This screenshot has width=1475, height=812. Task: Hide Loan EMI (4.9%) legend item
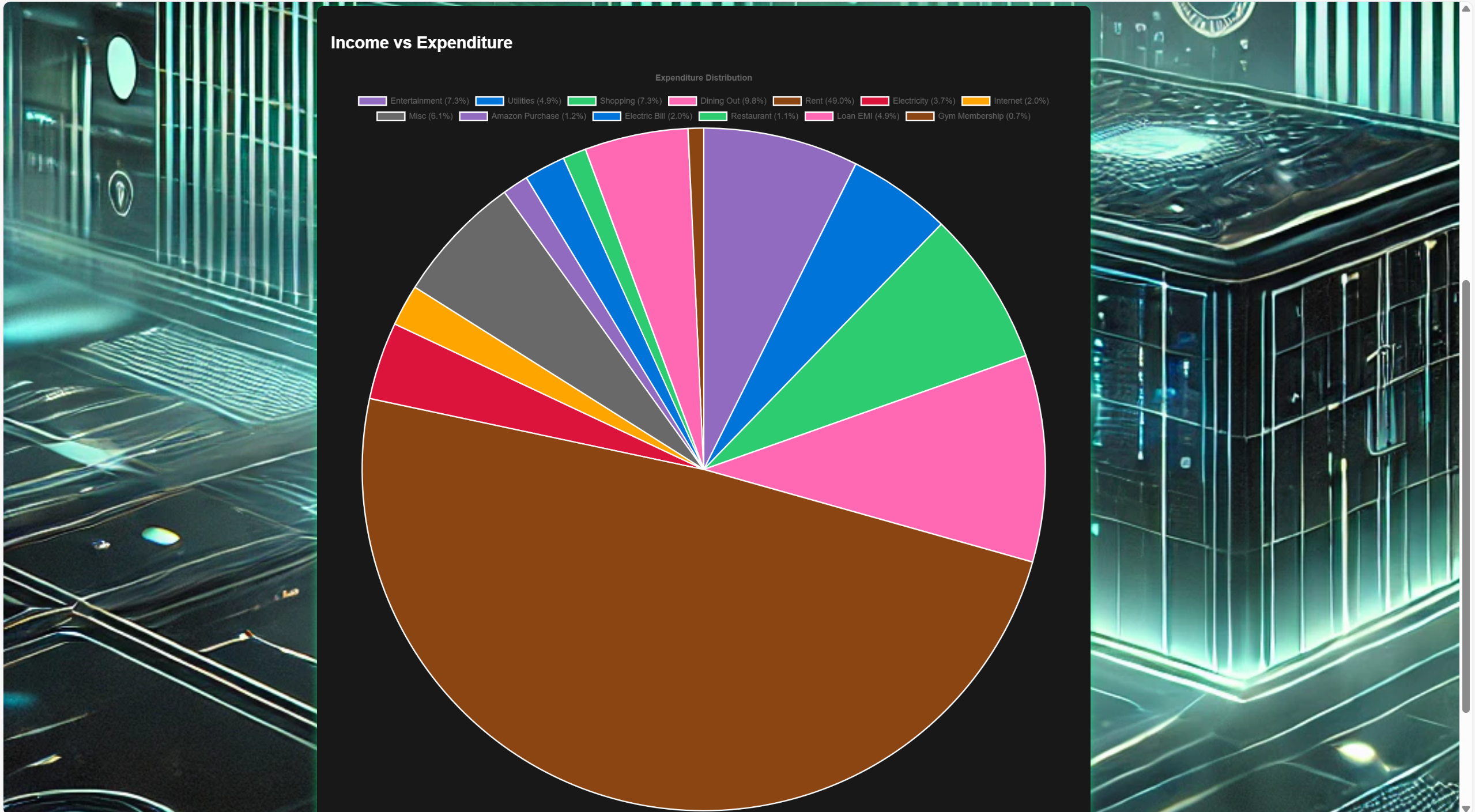tap(867, 116)
